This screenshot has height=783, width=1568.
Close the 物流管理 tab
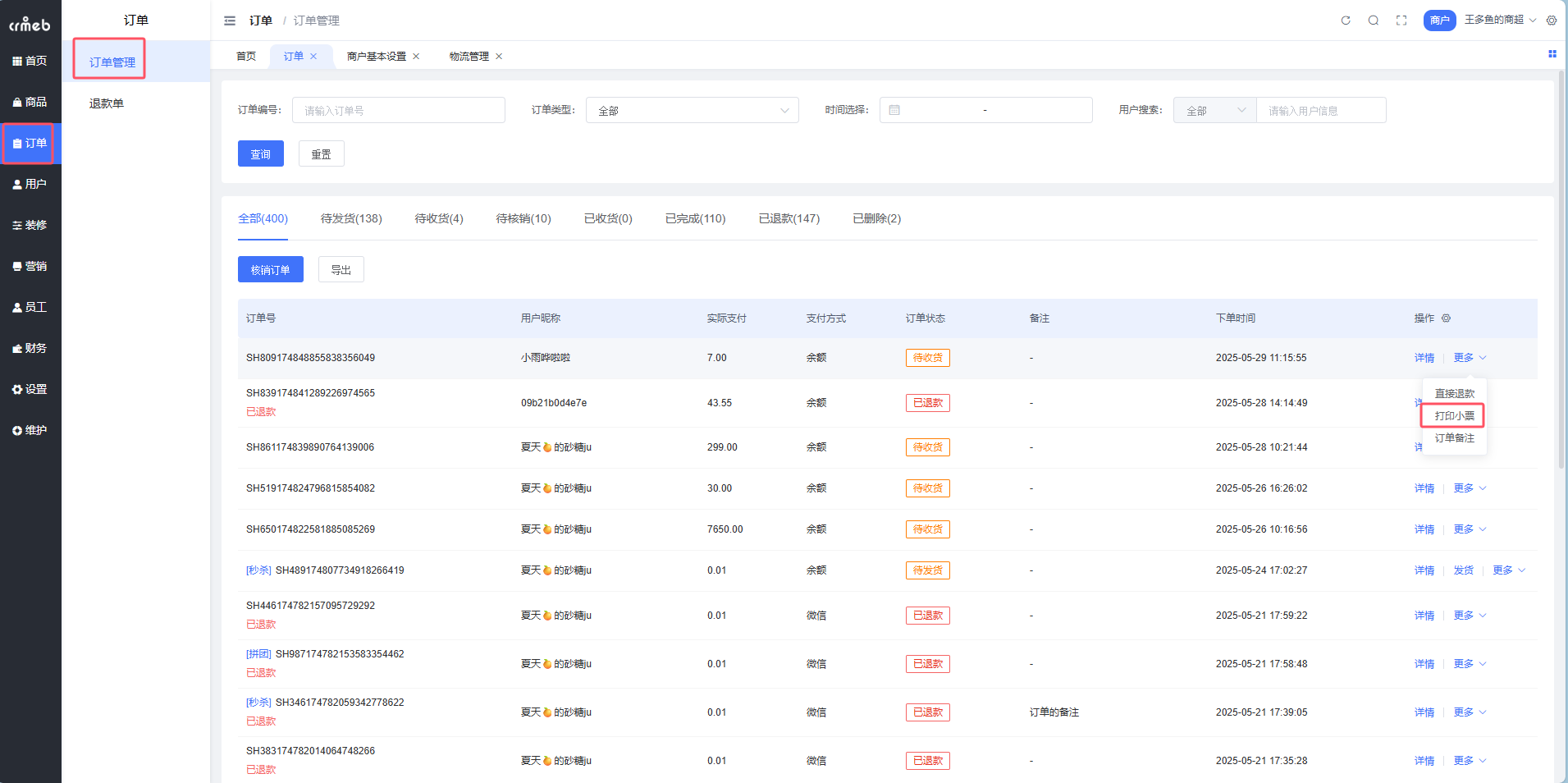tap(499, 57)
